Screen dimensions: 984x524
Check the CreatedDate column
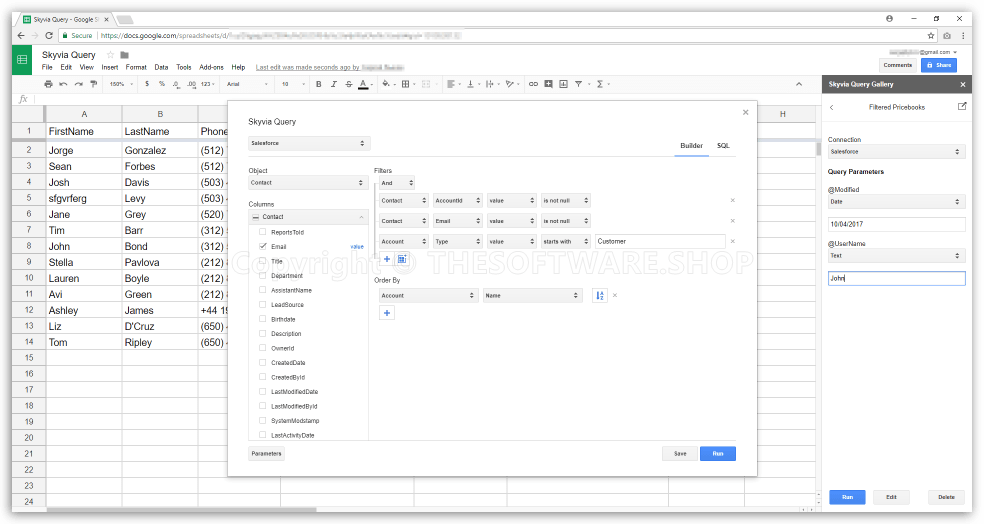263,363
